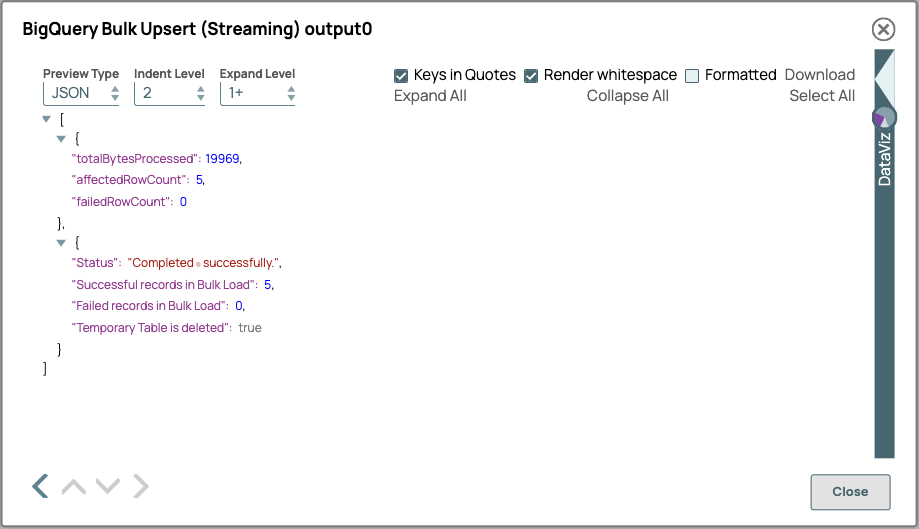Go to next record with right arrow

point(141,486)
